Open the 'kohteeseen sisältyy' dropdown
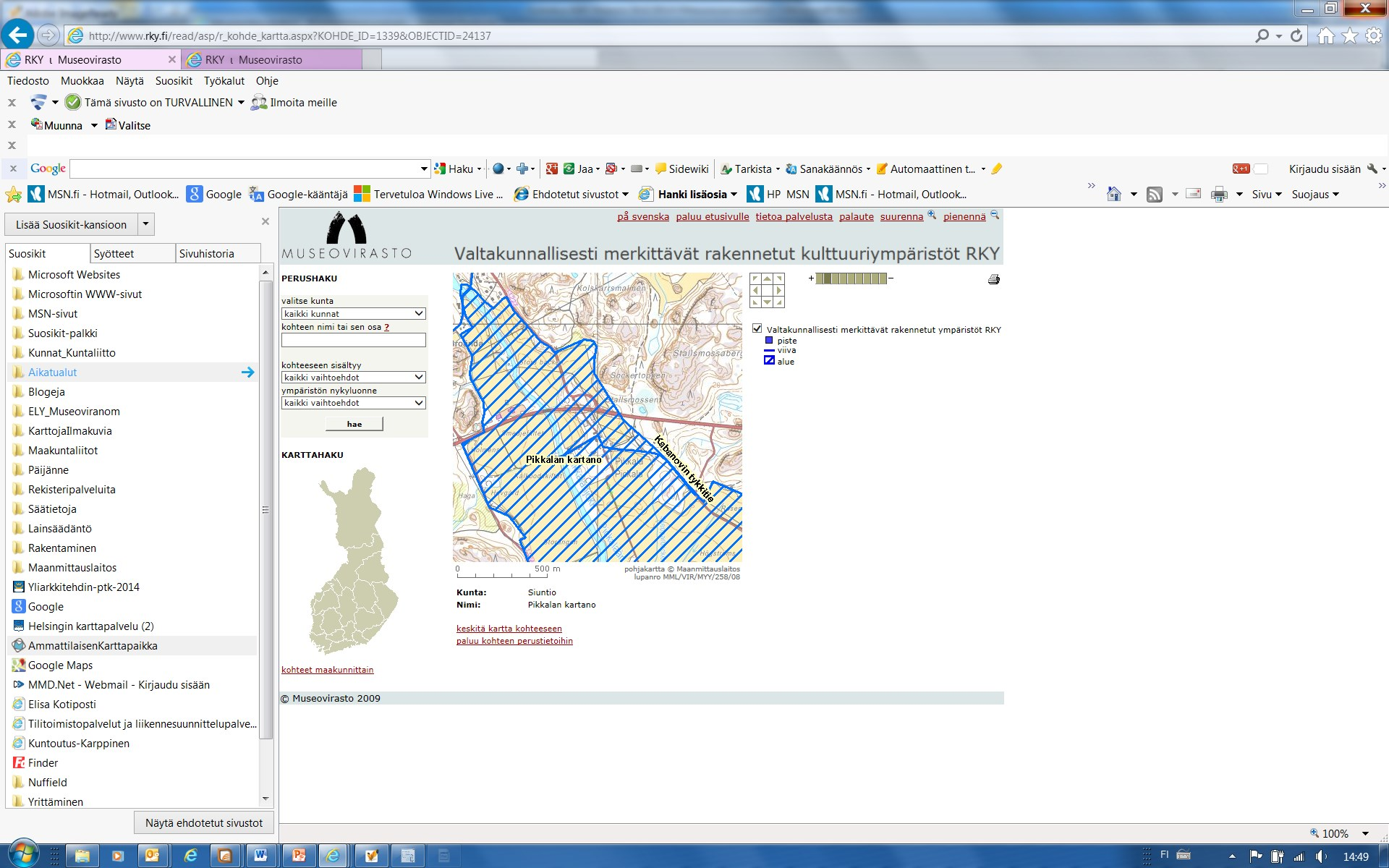Viewport: 1389px width, 868px height. [353, 377]
